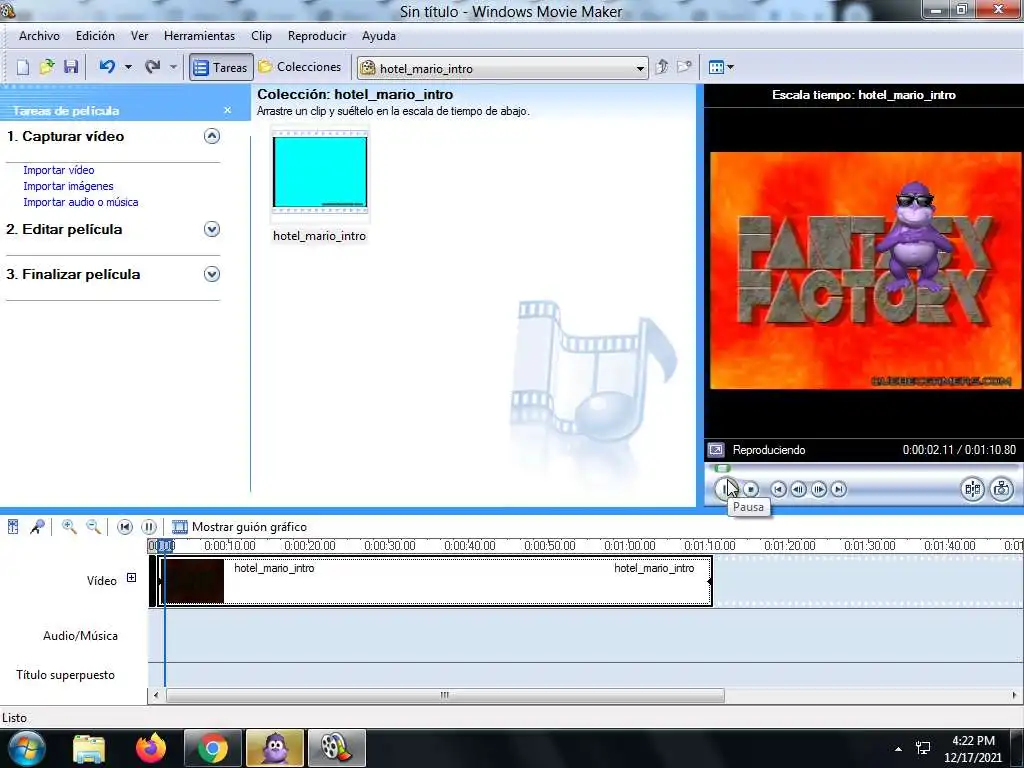Close the Tareas de película pane
This screenshot has height=768, width=1024.
click(x=227, y=110)
